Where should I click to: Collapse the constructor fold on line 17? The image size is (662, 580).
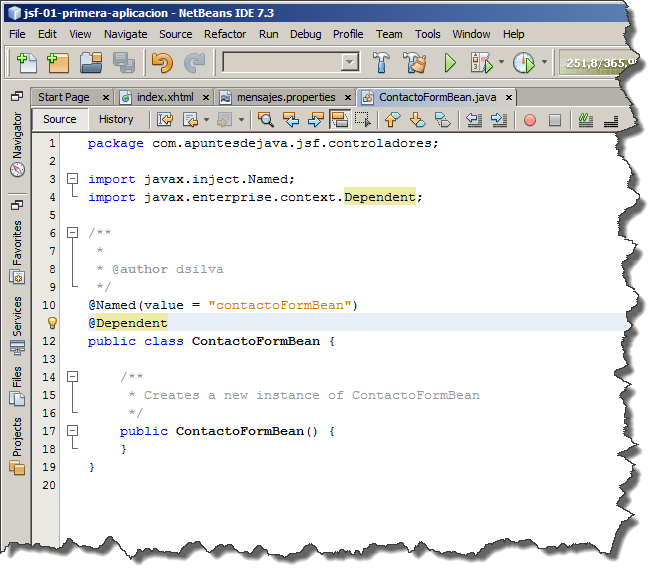click(73, 431)
